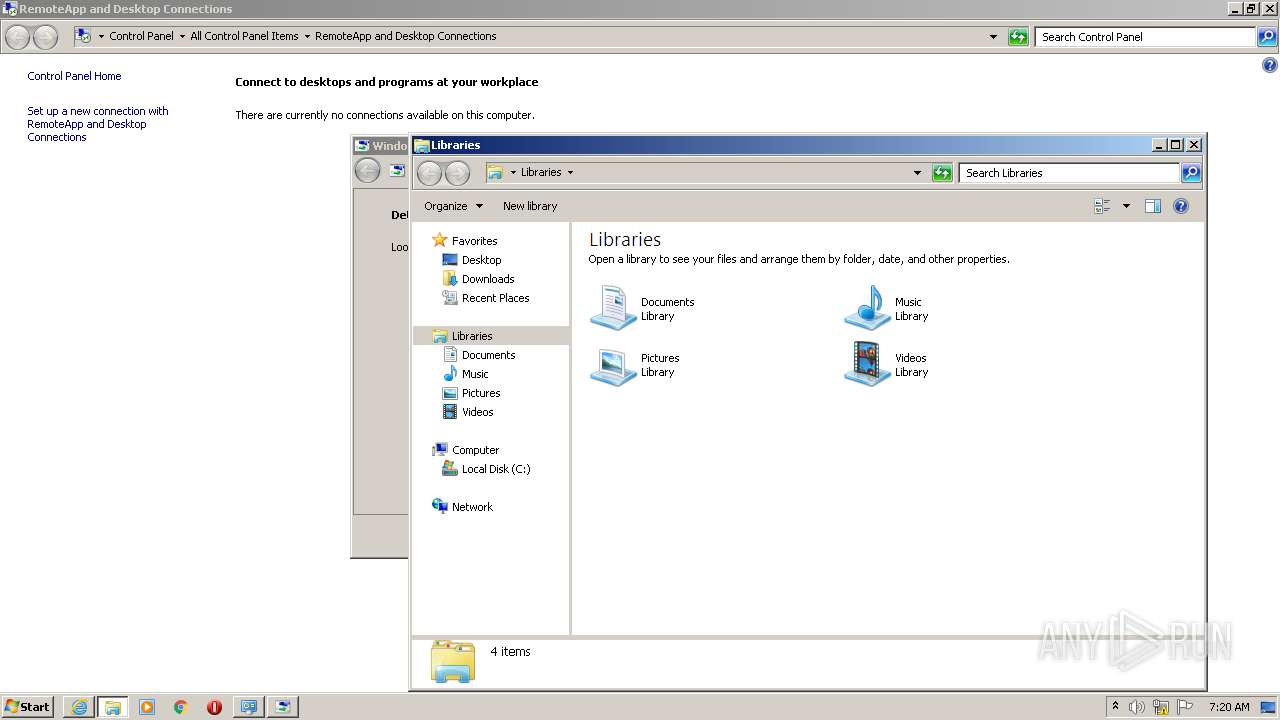
Task: Click the Control Panel Back arrow
Action: tap(17, 37)
